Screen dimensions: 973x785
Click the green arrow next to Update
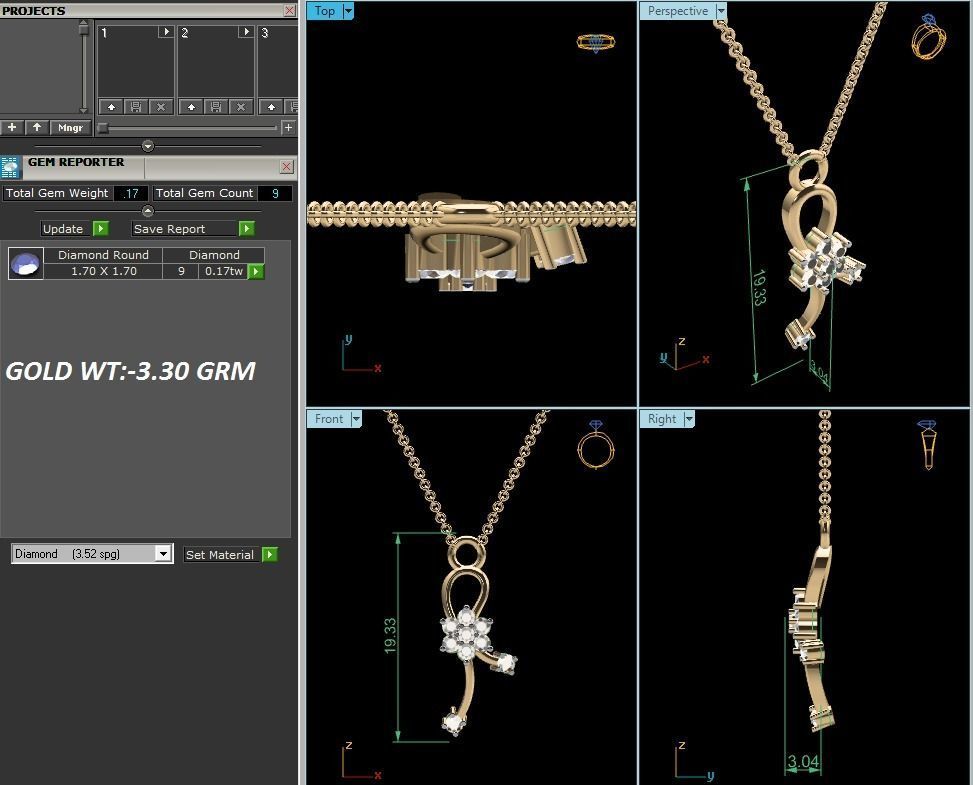point(101,229)
